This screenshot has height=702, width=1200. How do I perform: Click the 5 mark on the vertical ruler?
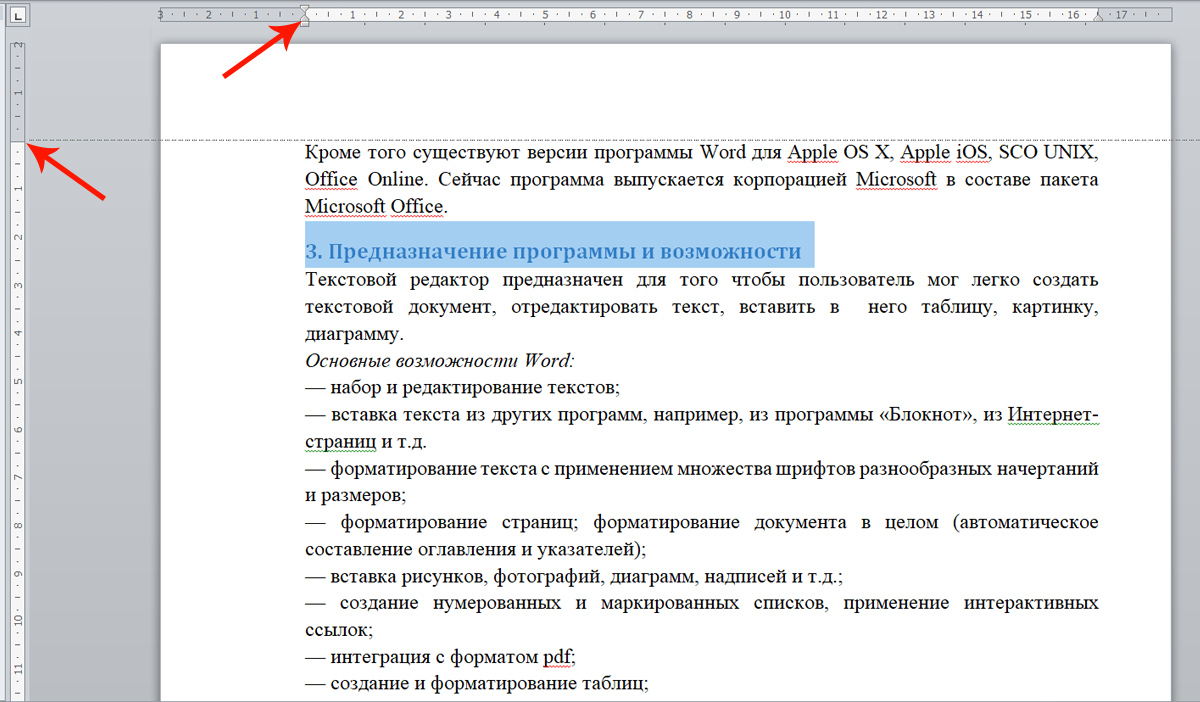point(18,382)
